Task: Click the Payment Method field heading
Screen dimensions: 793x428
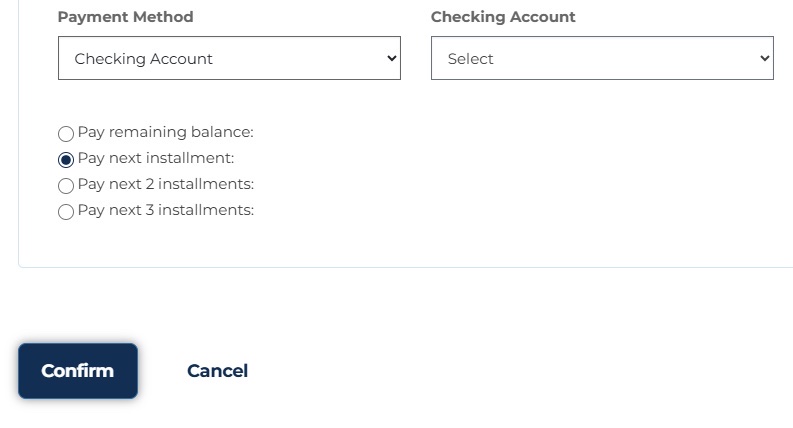Action: pyautogui.click(x=125, y=17)
